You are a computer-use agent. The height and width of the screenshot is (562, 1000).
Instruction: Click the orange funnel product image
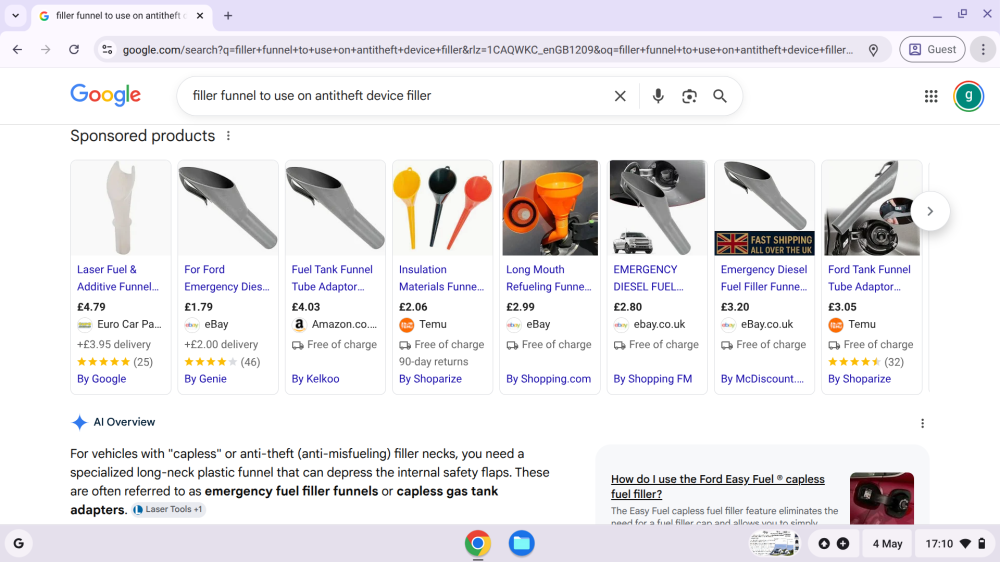click(x=550, y=207)
